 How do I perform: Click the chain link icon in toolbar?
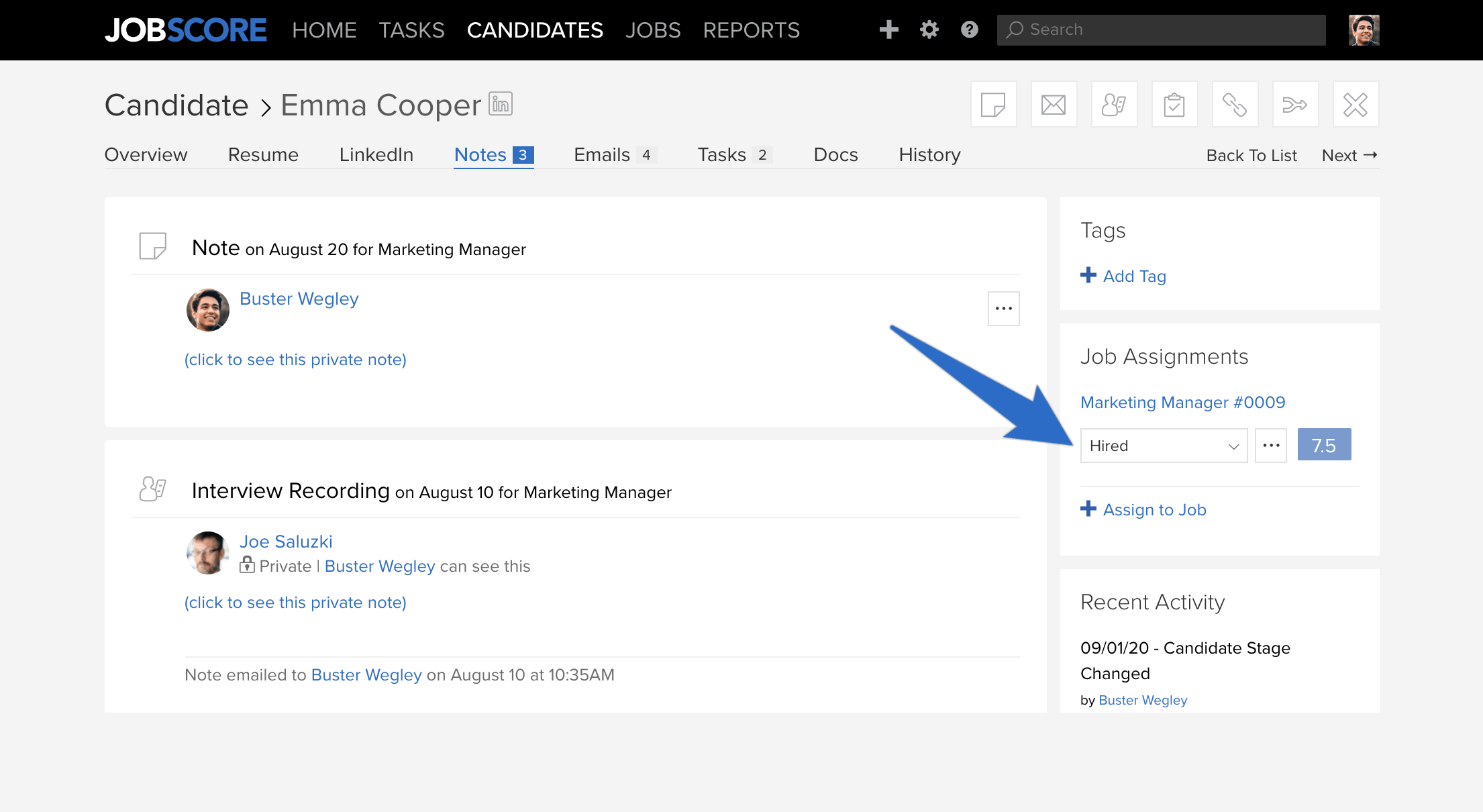coord(1235,105)
